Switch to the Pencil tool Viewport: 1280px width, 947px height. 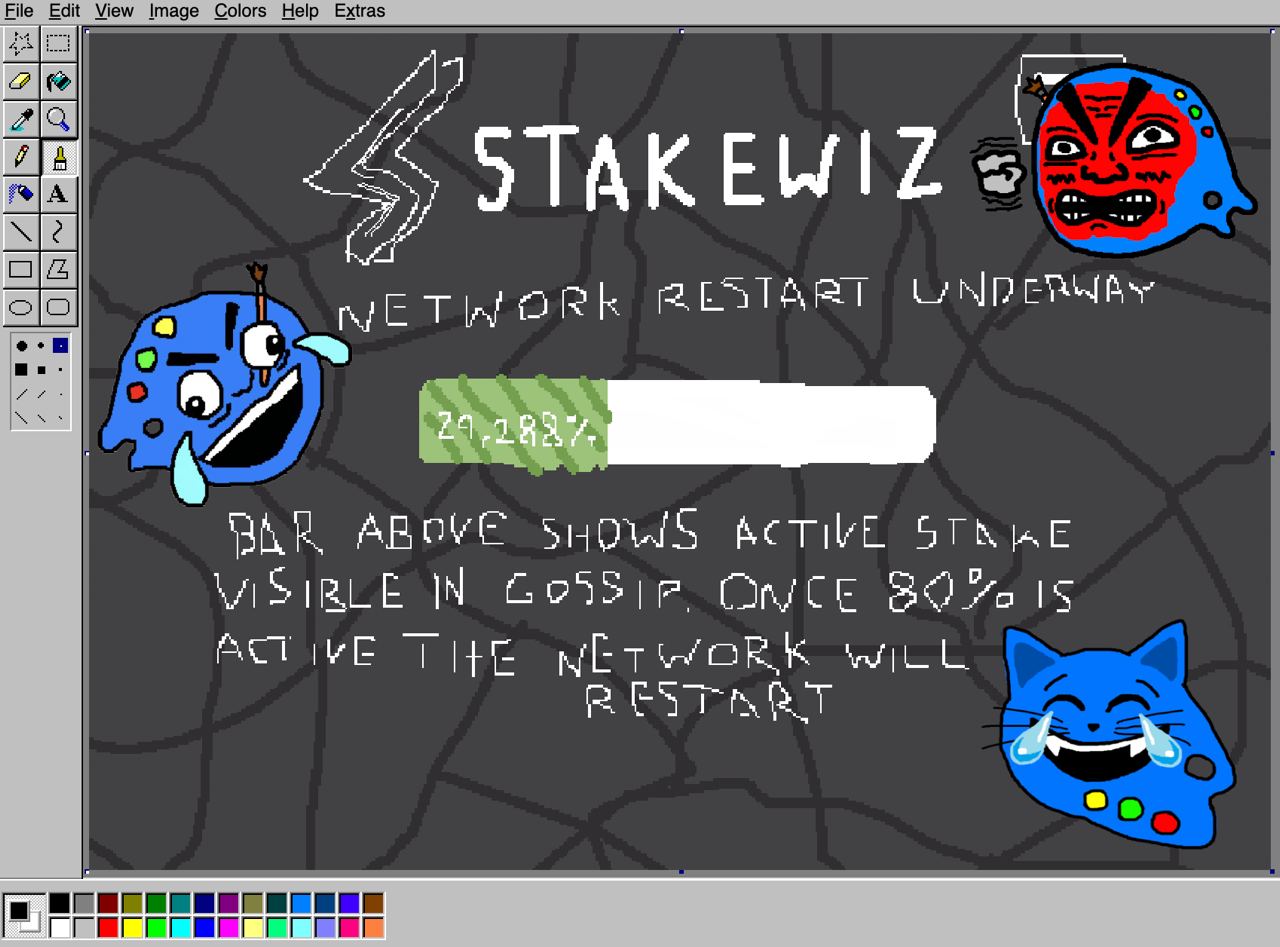[x=21, y=157]
